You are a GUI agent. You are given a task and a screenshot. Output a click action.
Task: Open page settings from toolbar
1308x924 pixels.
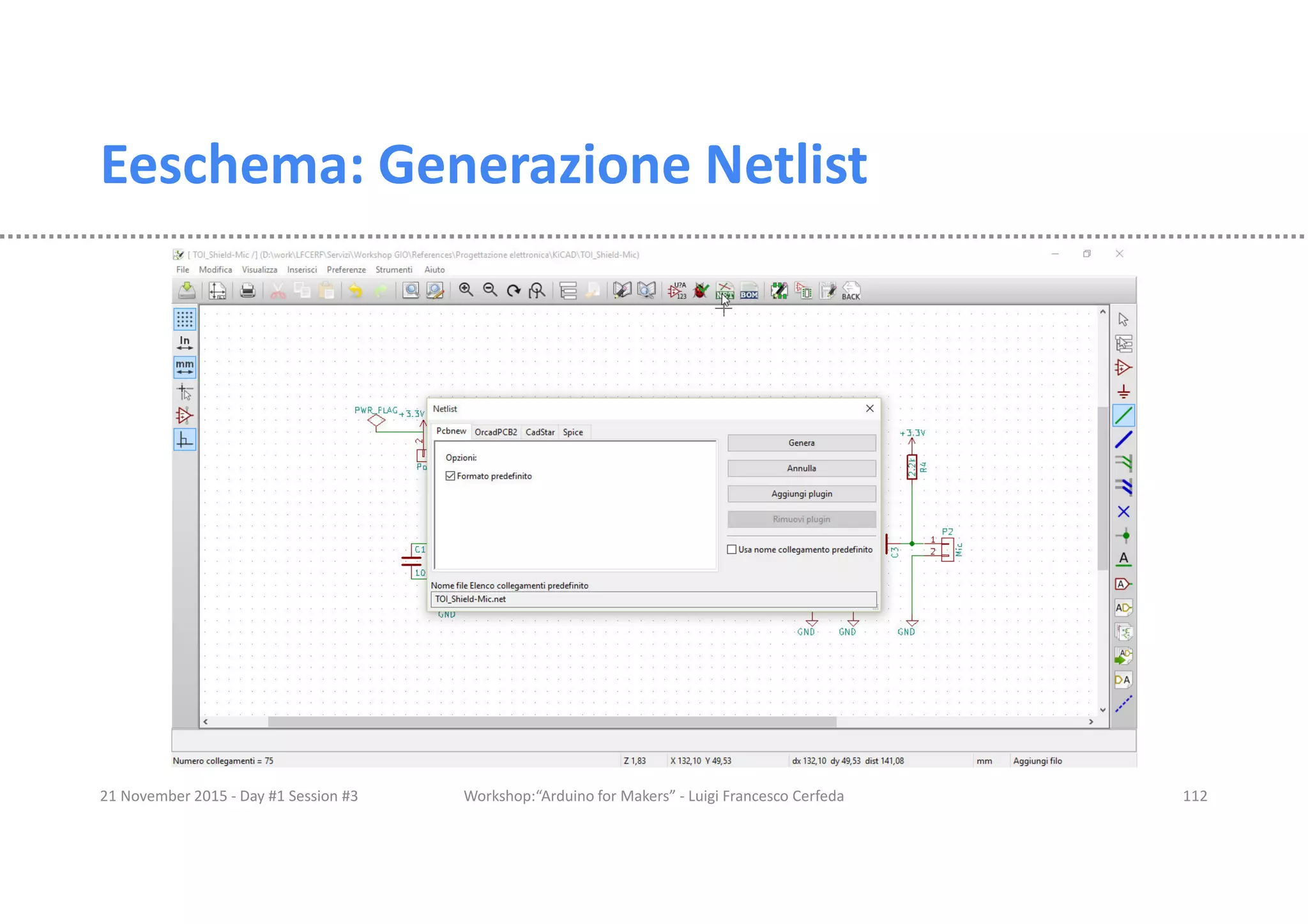click(217, 291)
